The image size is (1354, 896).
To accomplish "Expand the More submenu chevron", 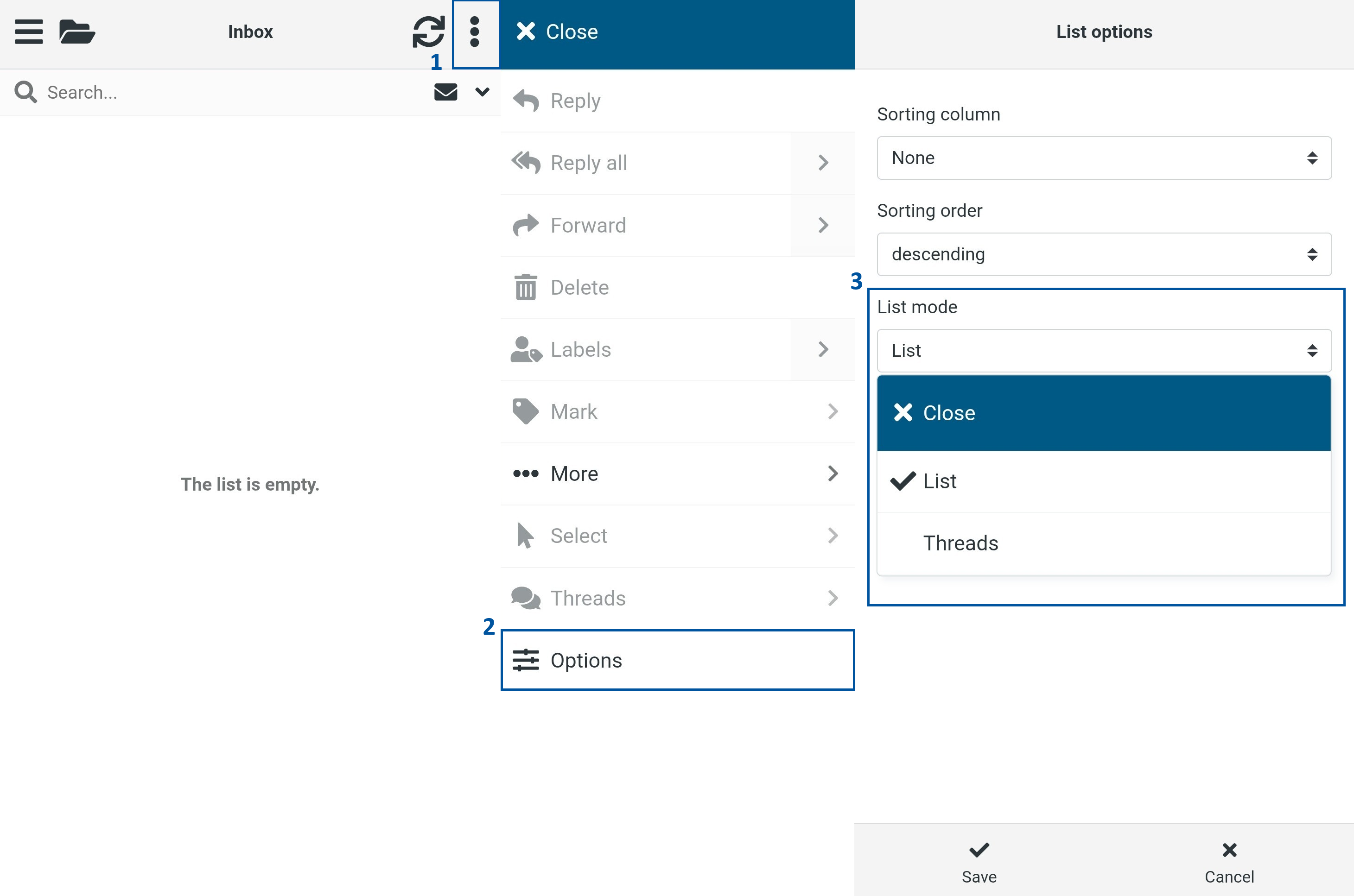I will [833, 474].
